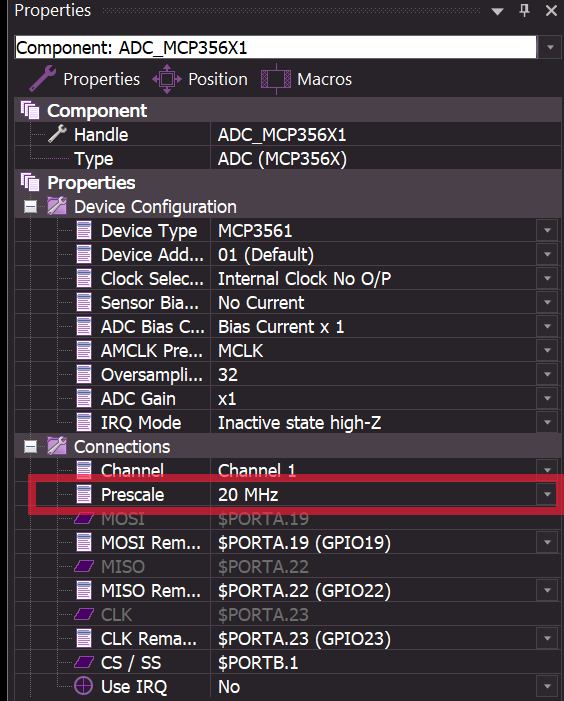Open the Use IRQ dropdown
This screenshot has height=701, width=564.
coord(547,686)
